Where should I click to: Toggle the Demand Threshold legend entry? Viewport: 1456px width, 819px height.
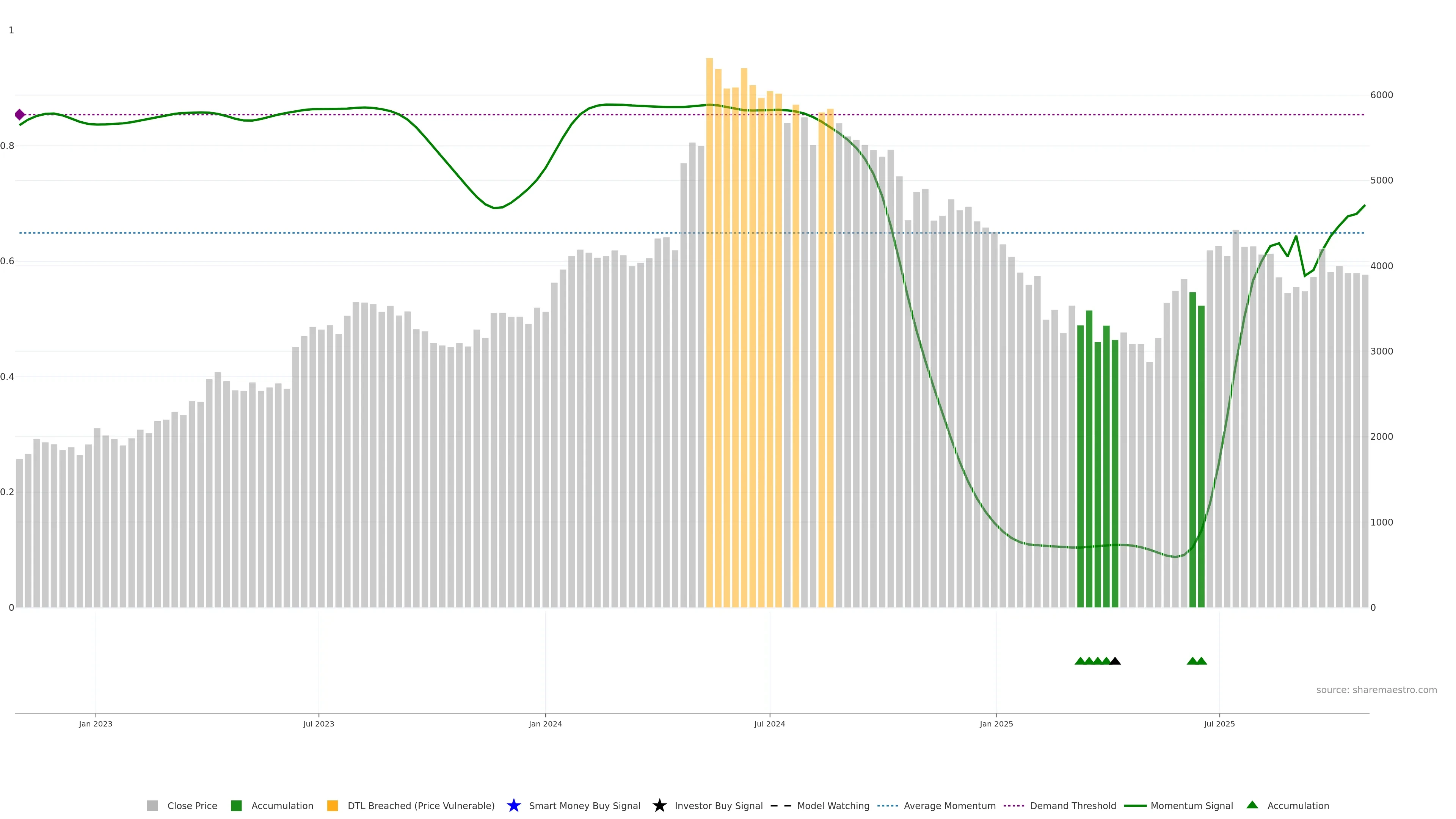click(1072, 805)
